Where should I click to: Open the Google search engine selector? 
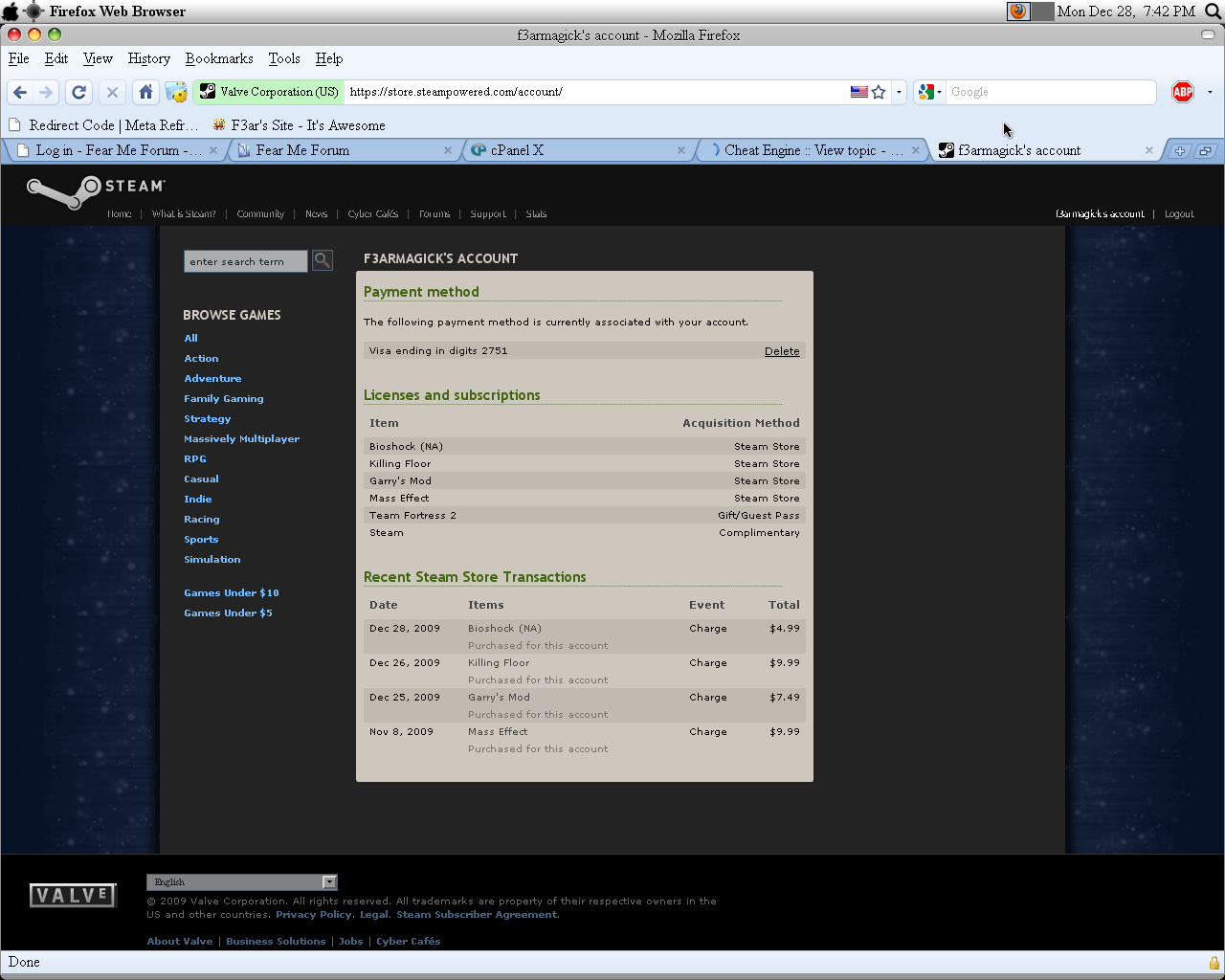pos(929,92)
